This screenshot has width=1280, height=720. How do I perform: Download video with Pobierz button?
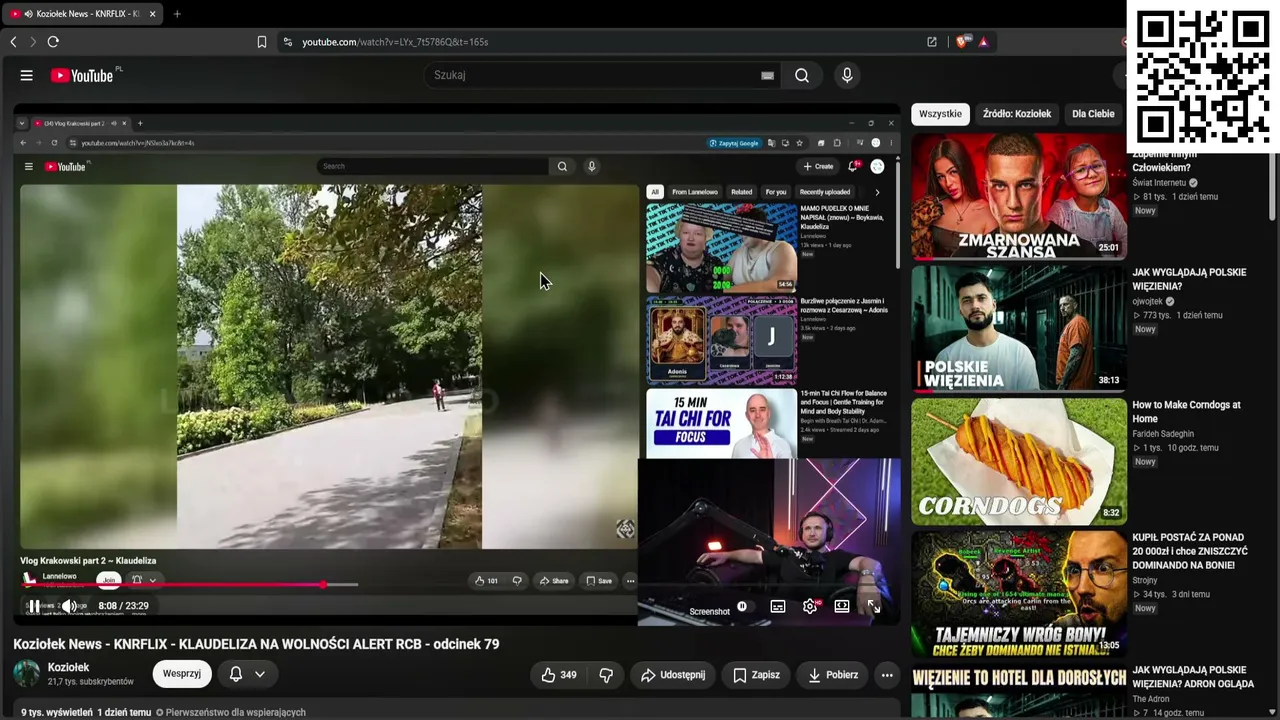point(832,675)
